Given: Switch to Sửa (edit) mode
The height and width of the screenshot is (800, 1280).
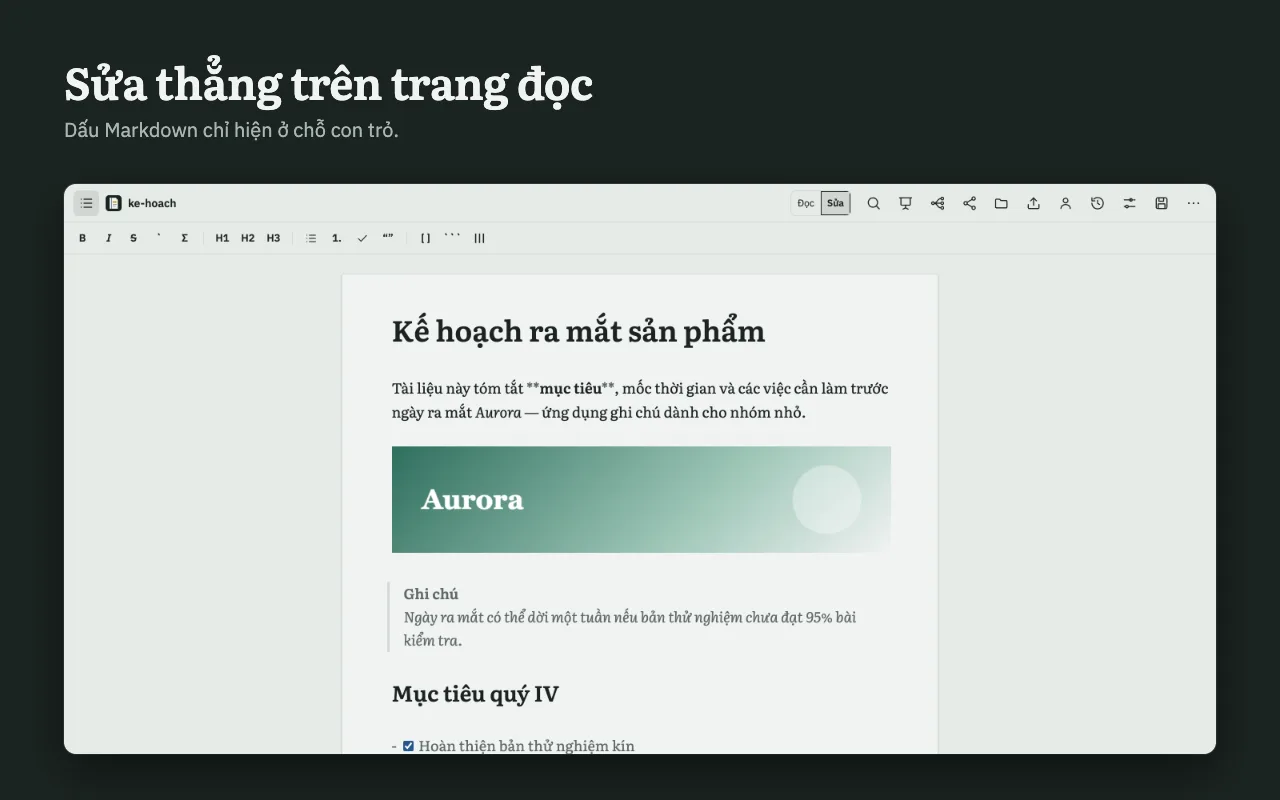Looking at the screenshot, I should [835, 203].
